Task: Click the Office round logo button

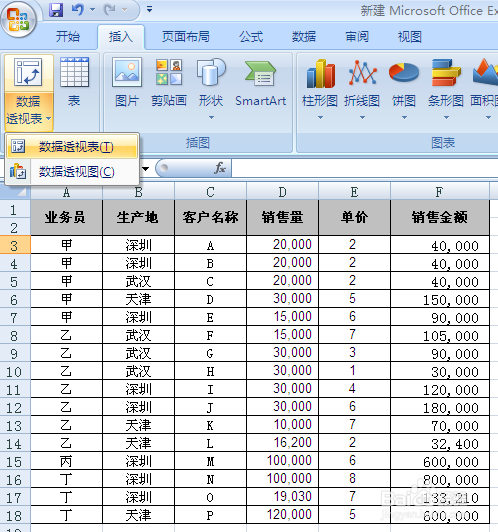Action: pyautogui.click(x=18, y=19)
